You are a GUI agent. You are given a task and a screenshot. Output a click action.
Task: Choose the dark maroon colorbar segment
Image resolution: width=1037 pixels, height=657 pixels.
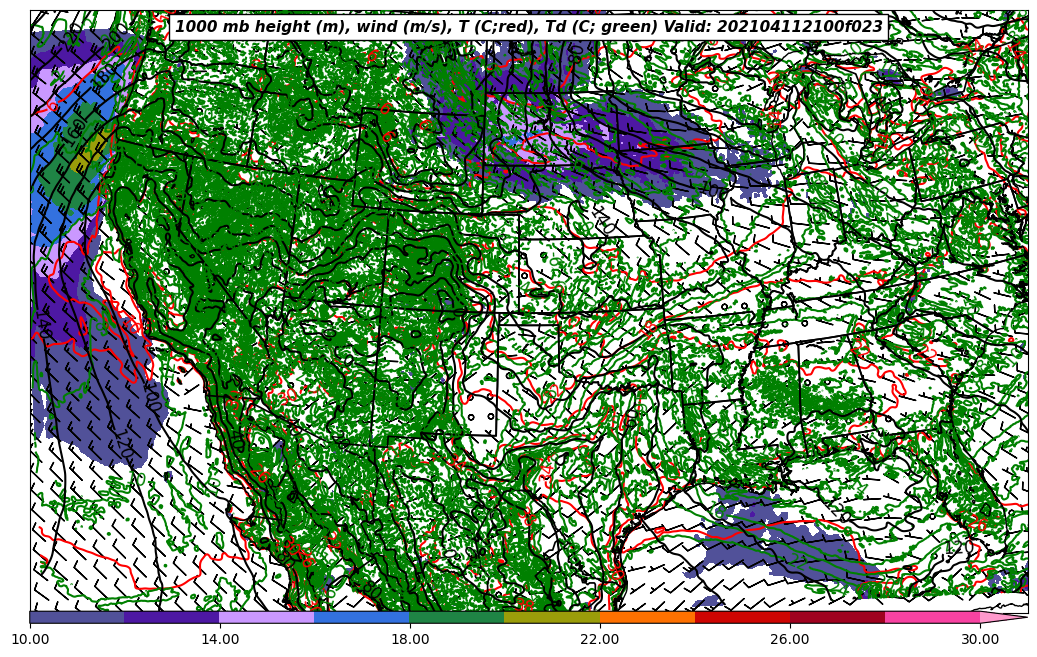[837, 618]
